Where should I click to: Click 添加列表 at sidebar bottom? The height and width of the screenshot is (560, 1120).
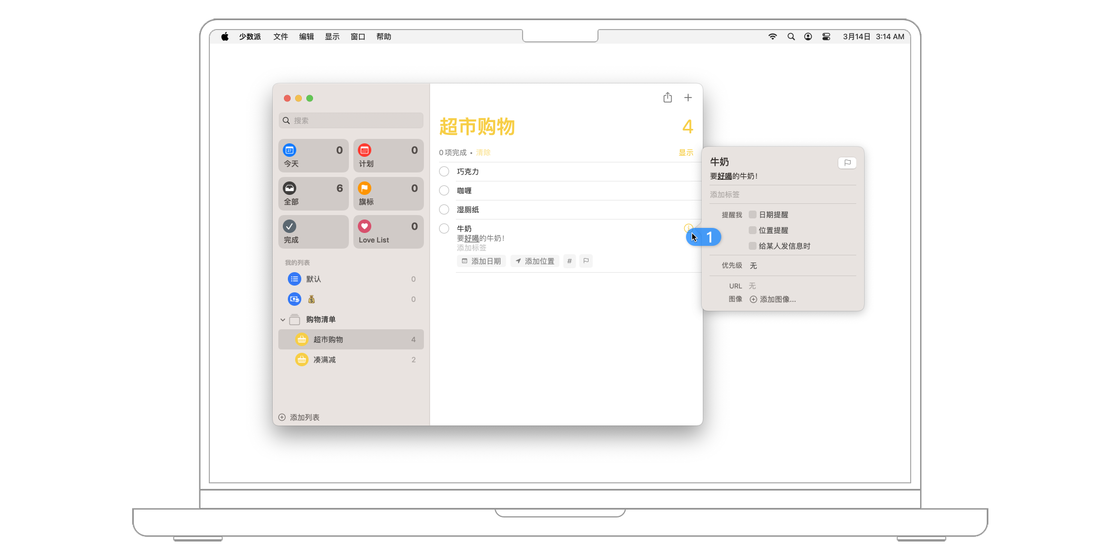tap(299, 417)
